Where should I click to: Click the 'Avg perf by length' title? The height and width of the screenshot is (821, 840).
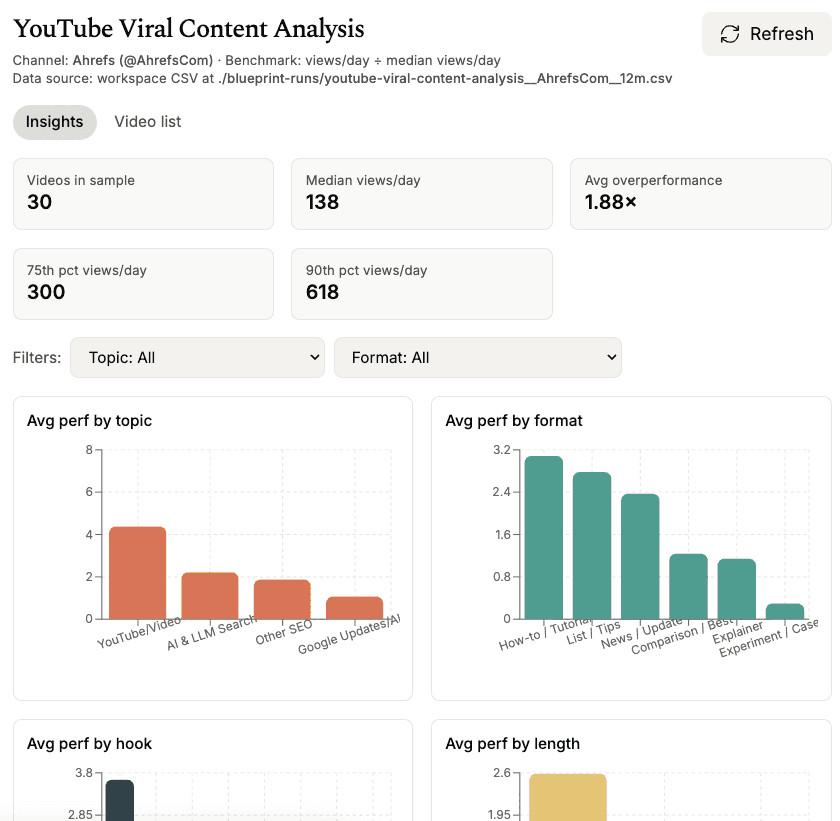pyautogui.click(x=513, y=744)
